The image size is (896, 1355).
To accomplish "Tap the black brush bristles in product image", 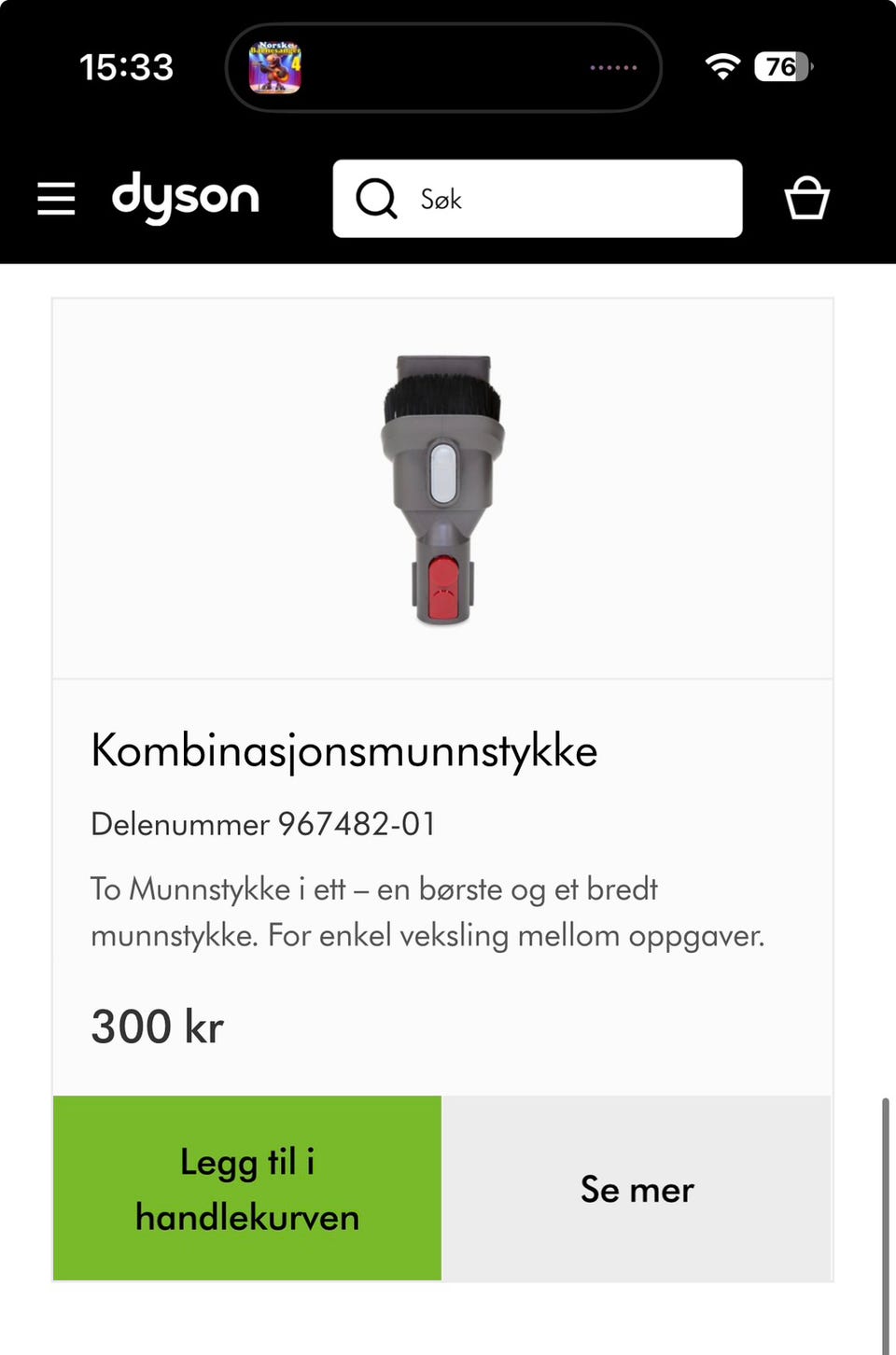I will click(442, 398).
